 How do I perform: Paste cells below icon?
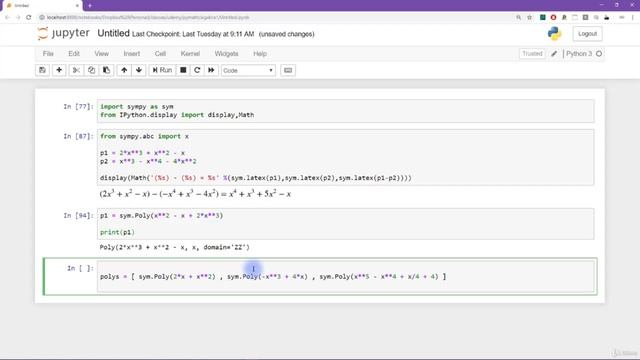pyautogui.click(x=106, y=70)
